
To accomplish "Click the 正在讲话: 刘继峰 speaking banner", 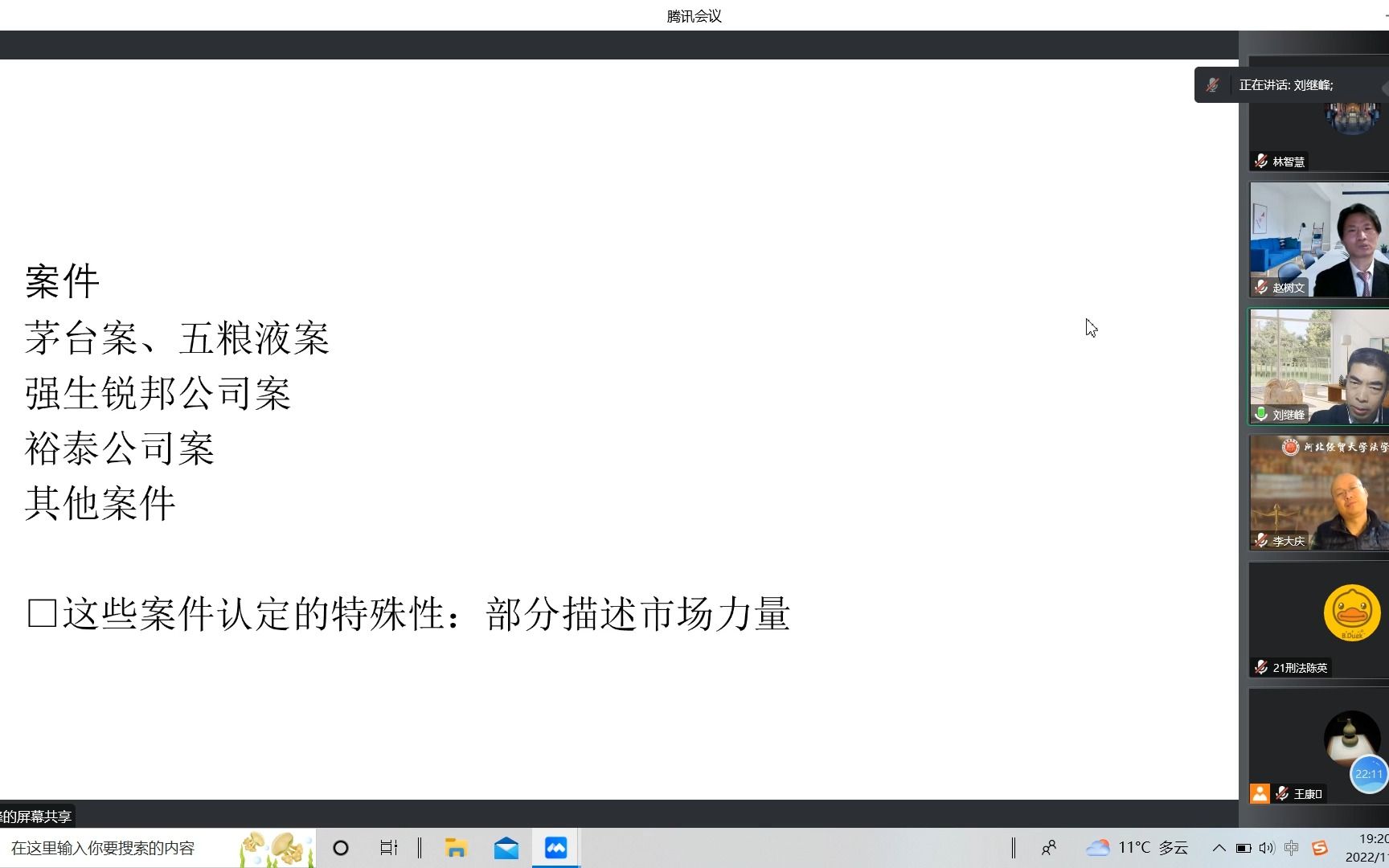I will [1291, 84].
